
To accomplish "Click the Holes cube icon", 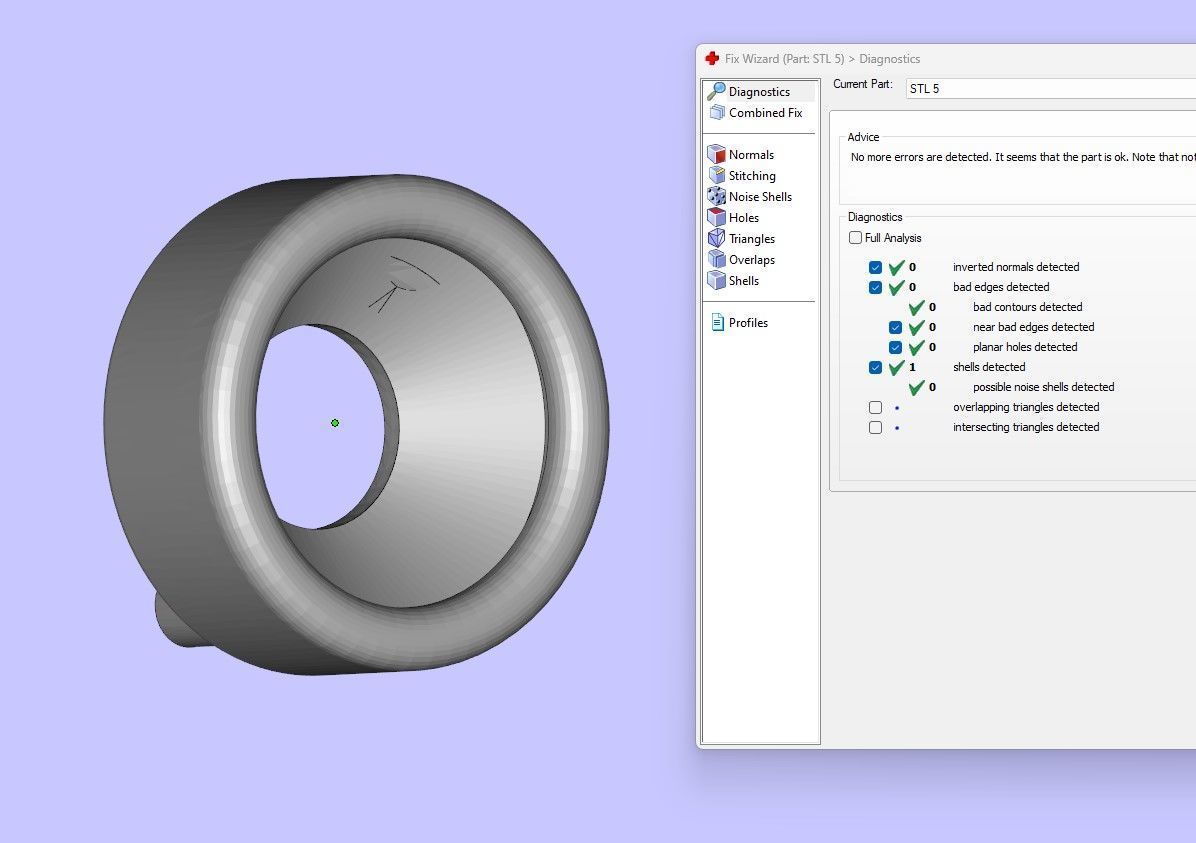I will (x=716, y=217).
